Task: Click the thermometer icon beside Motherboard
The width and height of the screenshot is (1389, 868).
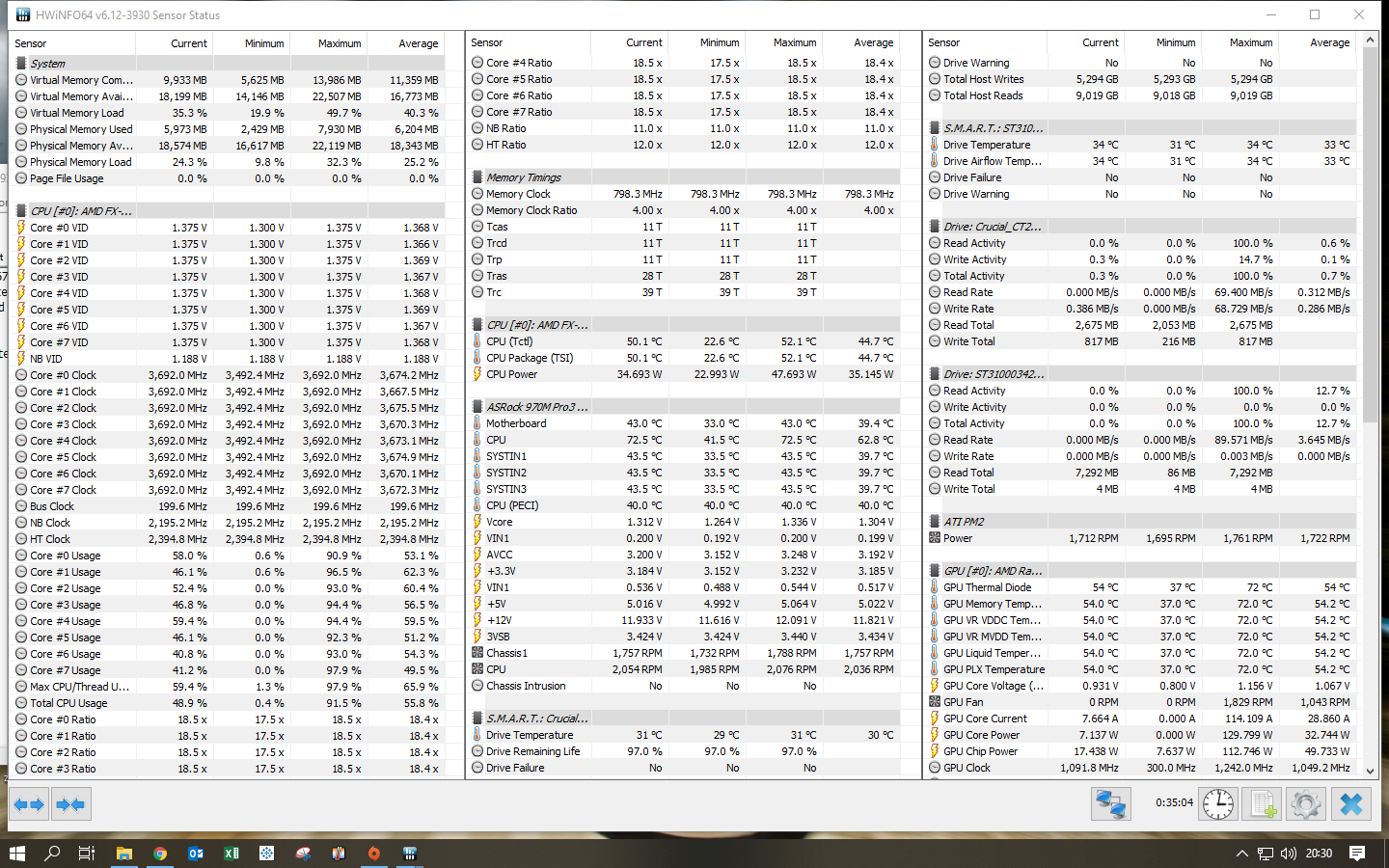Action: coord(477,423)
